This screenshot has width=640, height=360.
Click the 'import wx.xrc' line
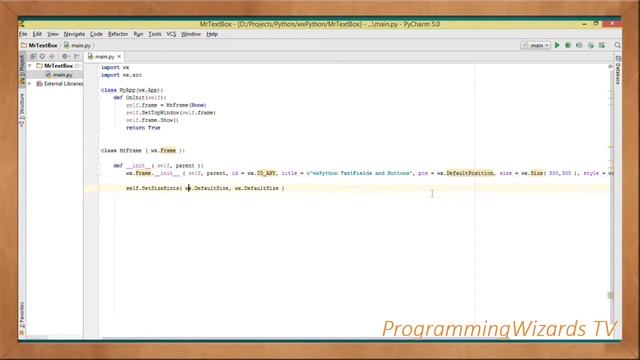[x=122, y=75]
